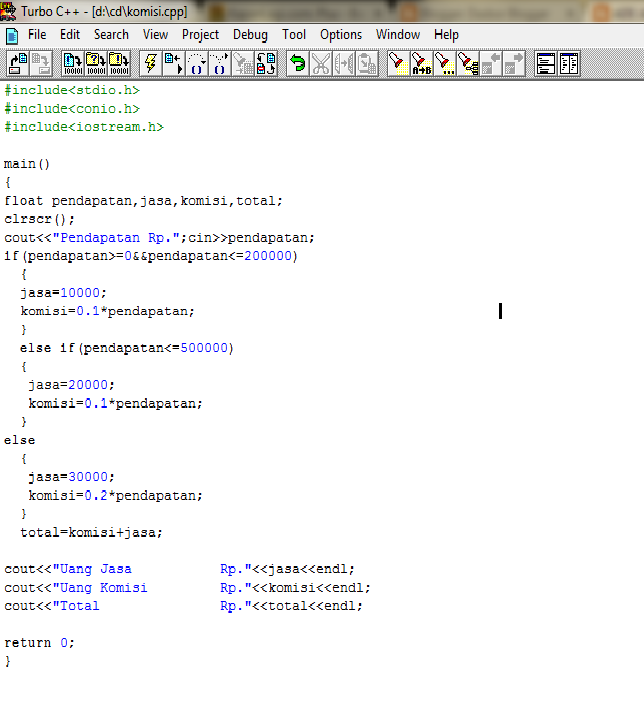Open the Debug menu
The width and height of the screenshot is (644, 715).
pyautogui.click(x=250, y=35)
